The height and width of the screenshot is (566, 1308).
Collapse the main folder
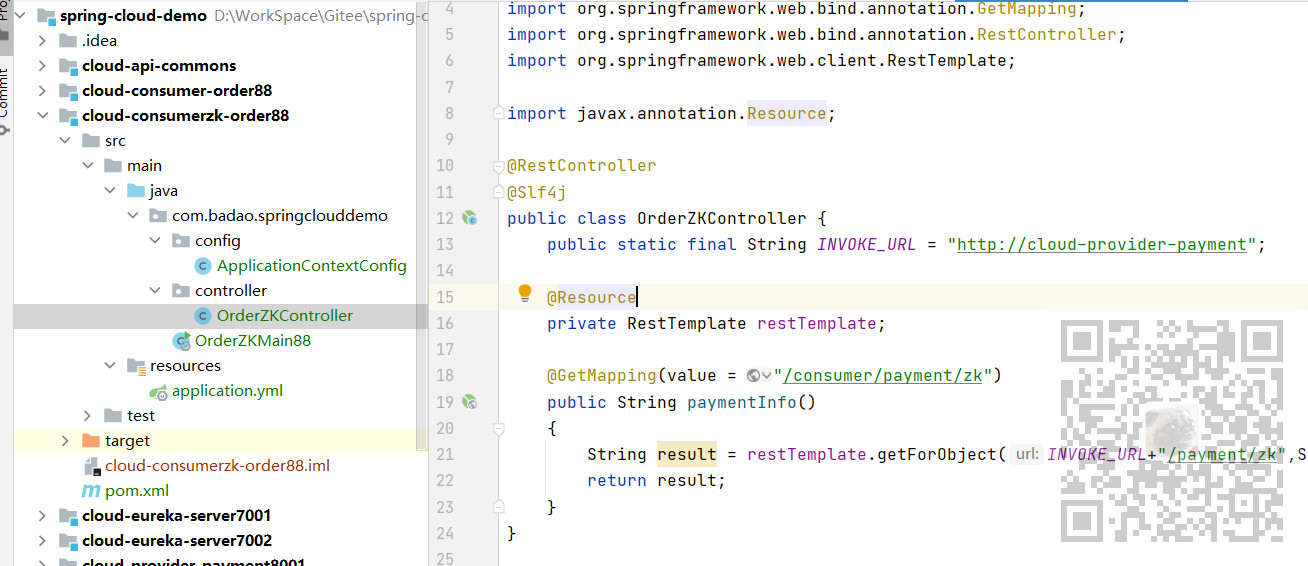coord(87,166)
